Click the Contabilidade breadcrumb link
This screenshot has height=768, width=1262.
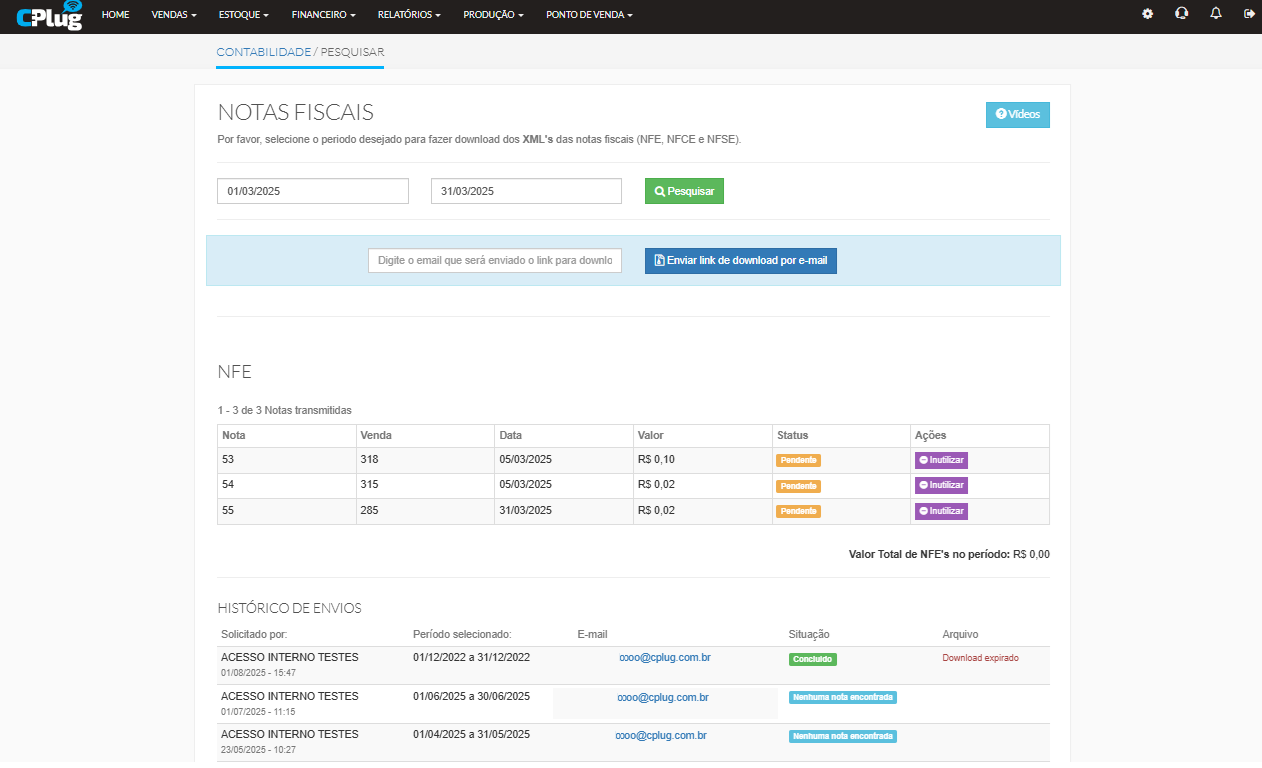click(263, 51)
